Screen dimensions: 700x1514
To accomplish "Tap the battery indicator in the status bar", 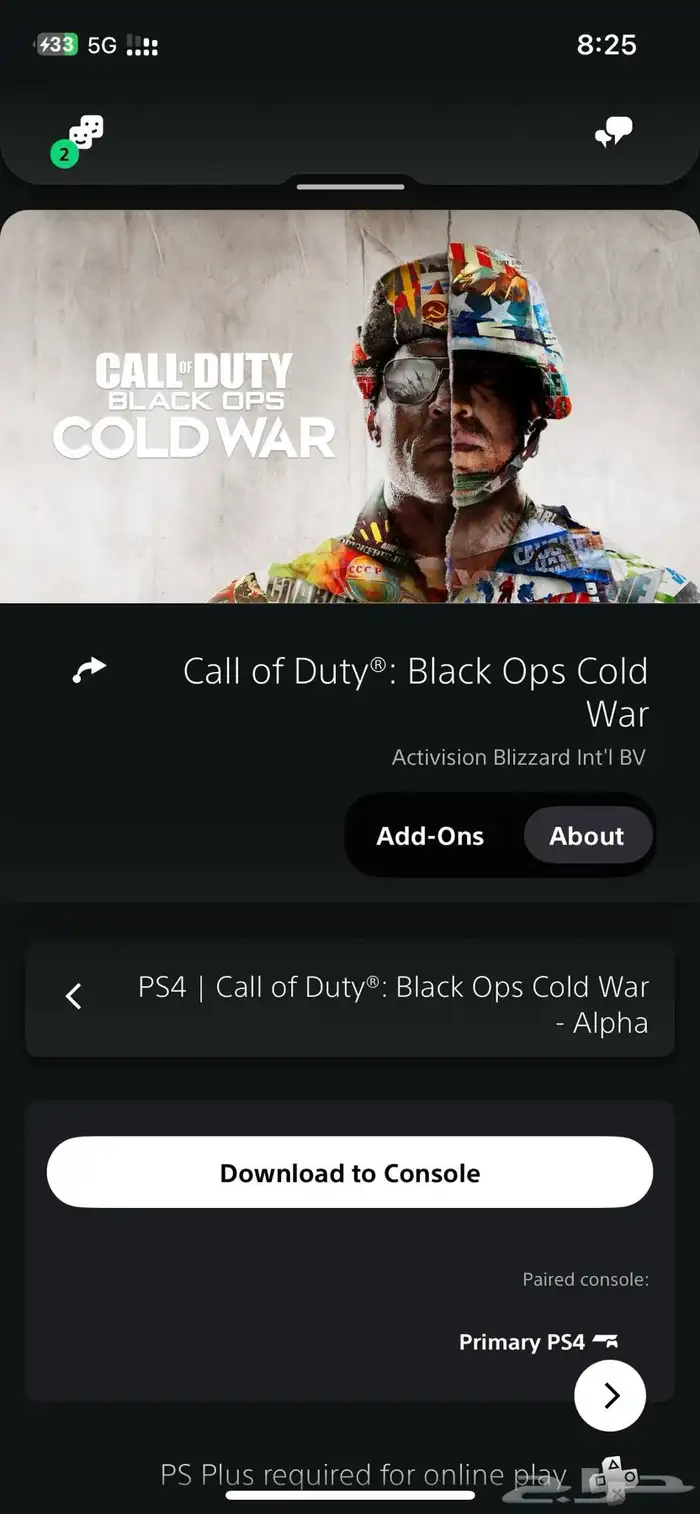I will tap(56, 44).
